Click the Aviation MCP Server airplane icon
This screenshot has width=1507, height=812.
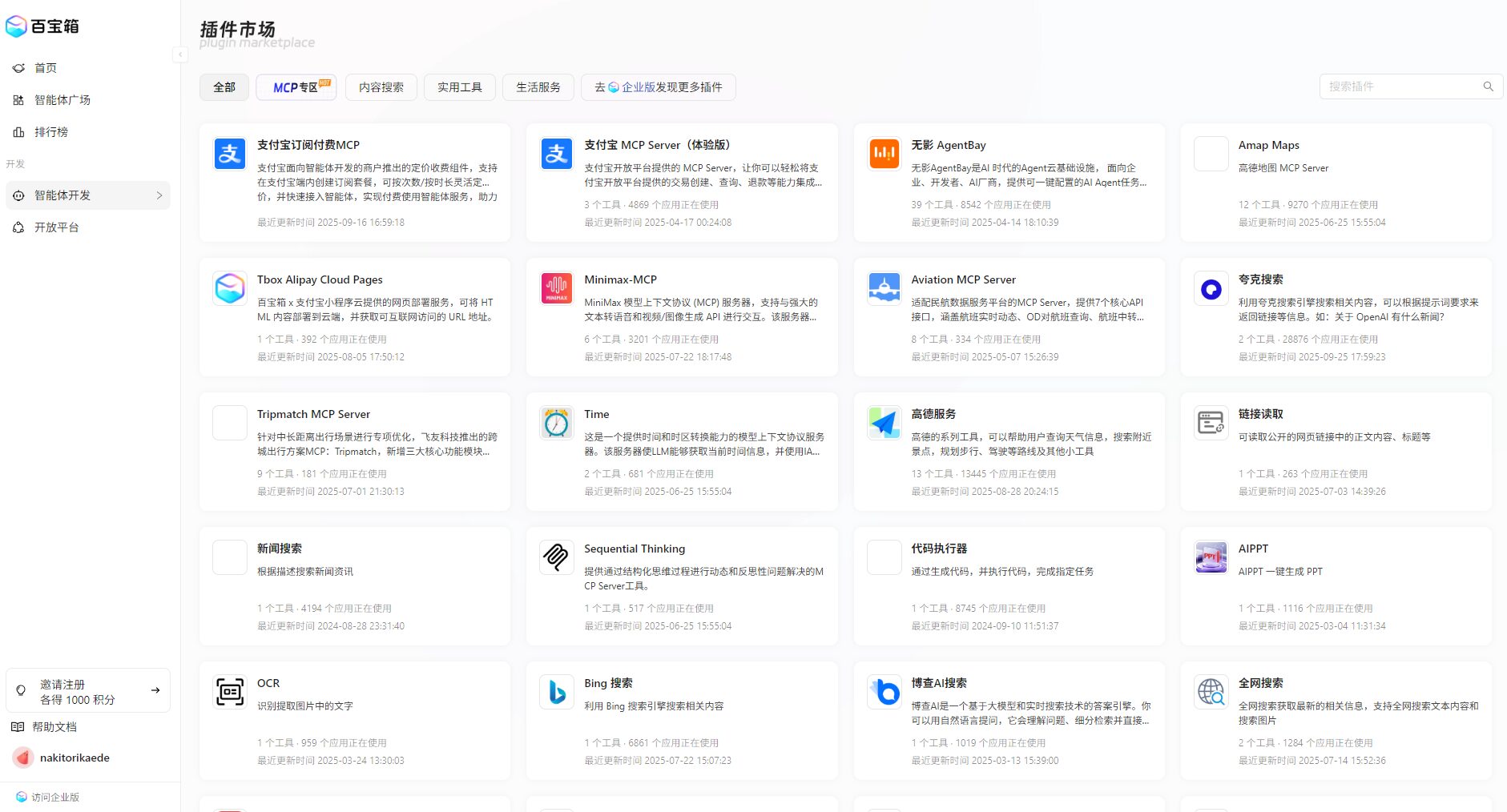[x=884, y=288]
